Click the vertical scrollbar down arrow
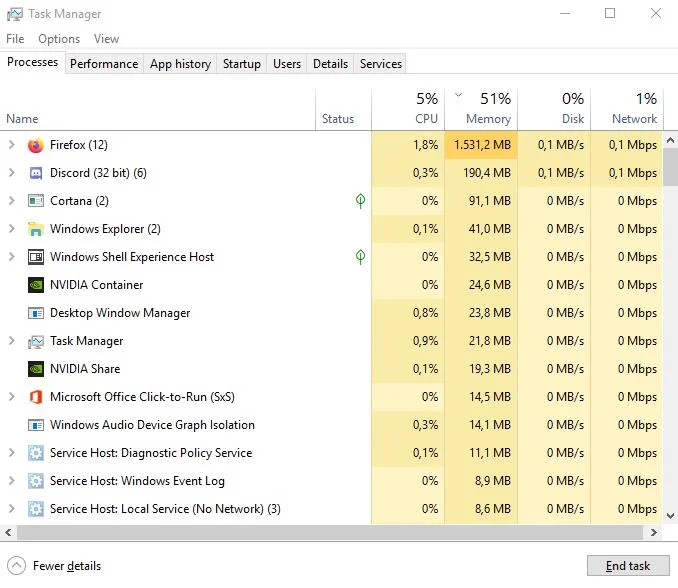Image resolution: width=678 pixels, height=588 pixels. pyautogui.click(x=670, y=515)
